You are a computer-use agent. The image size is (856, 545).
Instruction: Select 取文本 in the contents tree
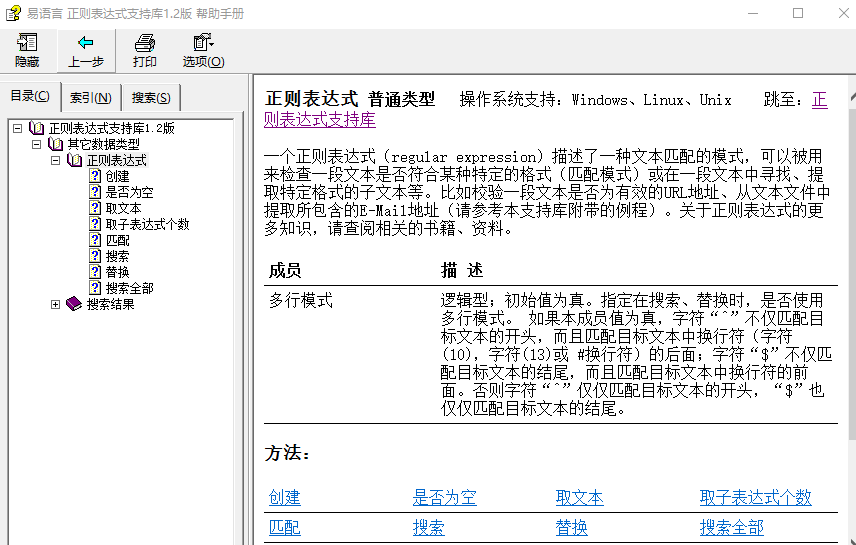coord(123,208)
